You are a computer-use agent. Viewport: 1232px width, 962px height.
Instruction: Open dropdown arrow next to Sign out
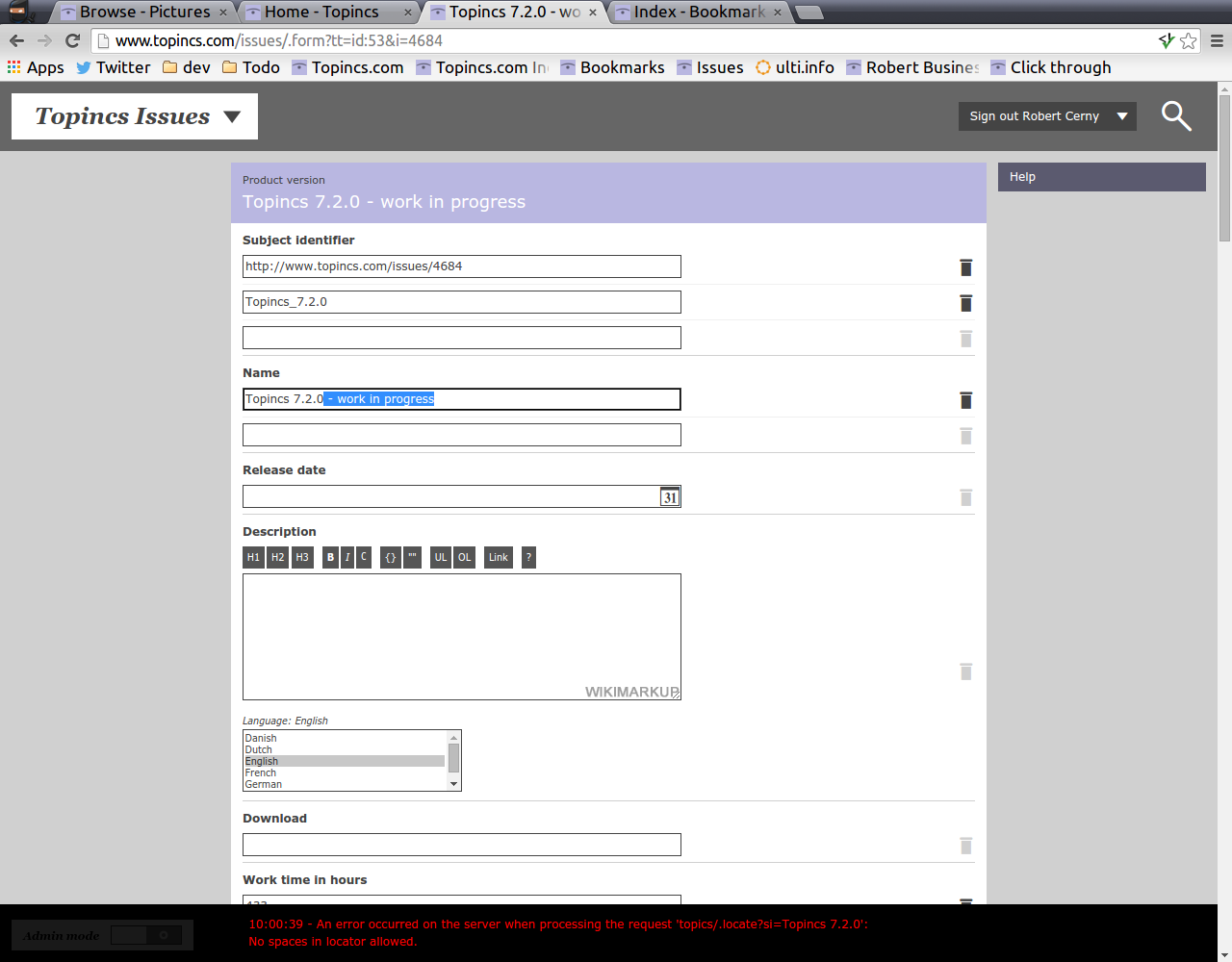(1122, 116)
